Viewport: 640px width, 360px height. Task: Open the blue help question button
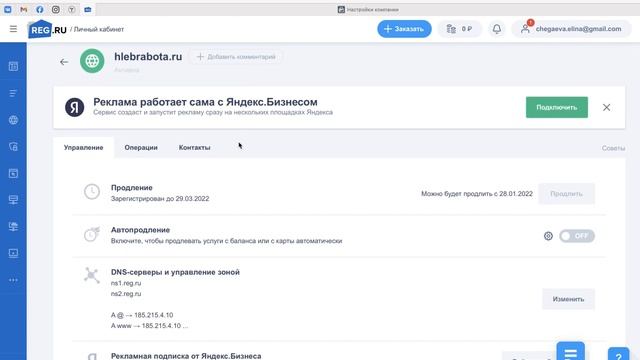pyautogui.click(x=618, y=354)
